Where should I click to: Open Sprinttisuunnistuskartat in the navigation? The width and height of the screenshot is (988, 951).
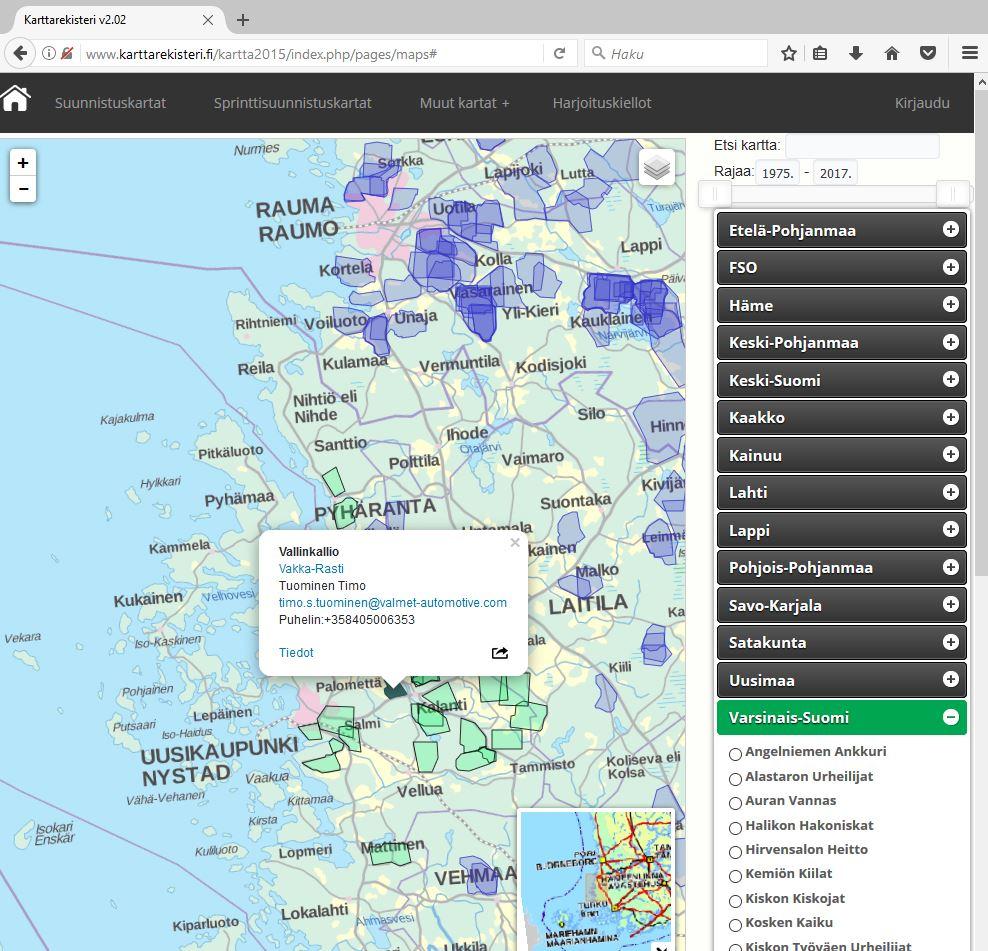[x=292, y=103]
